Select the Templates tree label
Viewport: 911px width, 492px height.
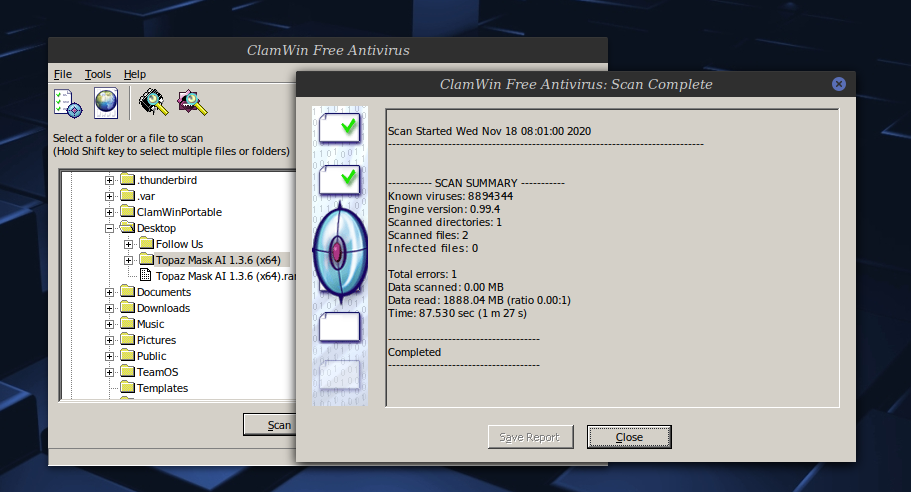click(162, 388)
